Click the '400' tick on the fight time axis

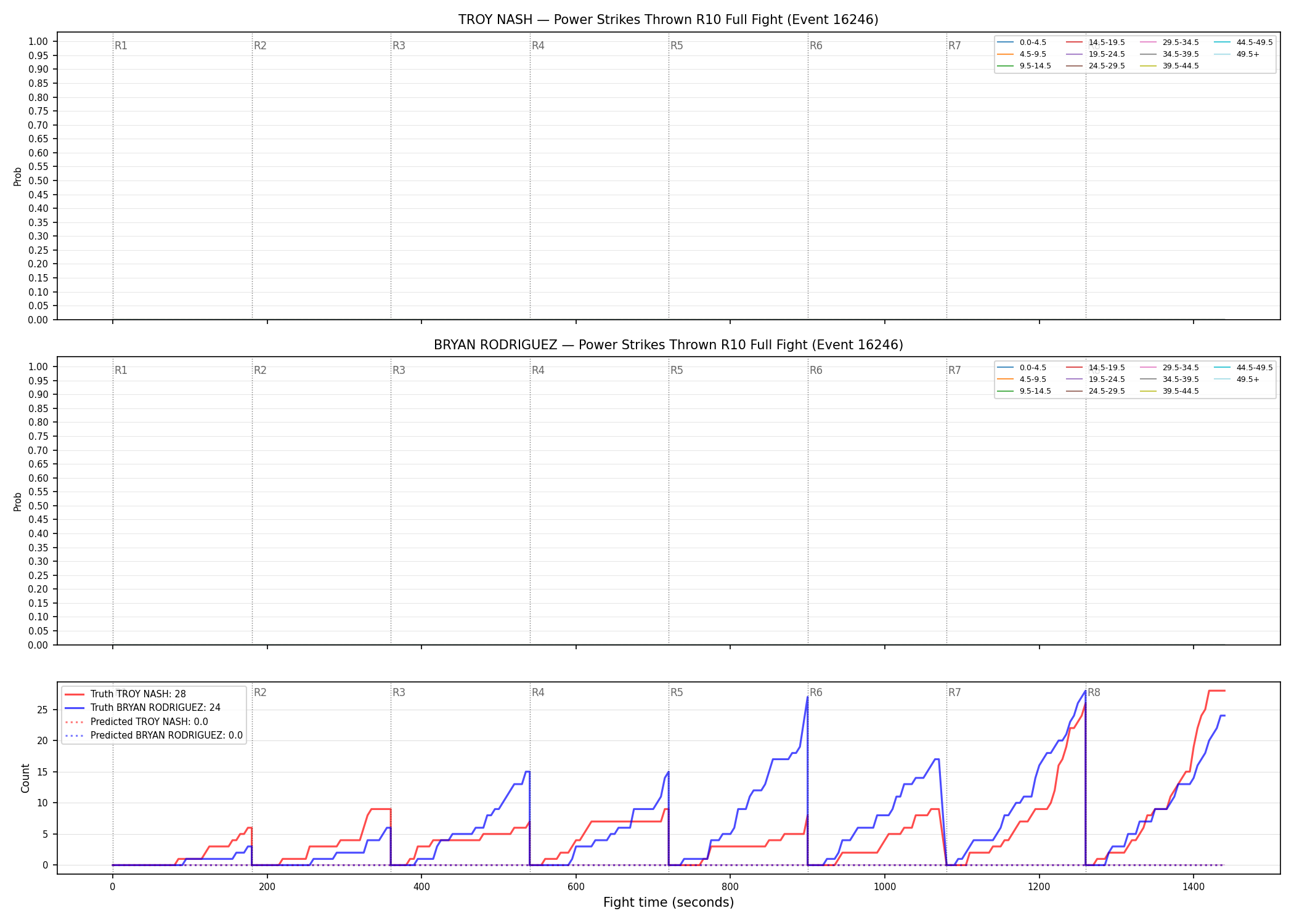421,887
